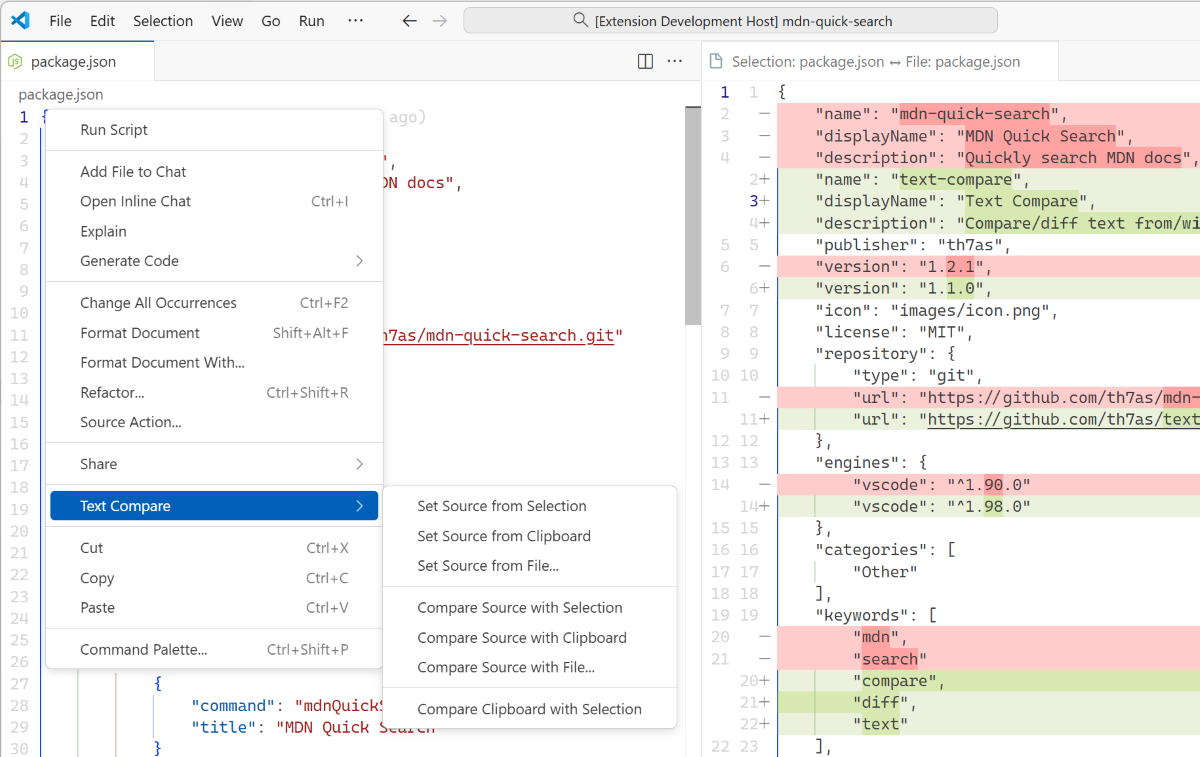Go back with the left arrow
This screenshot has height=757, width=1200.
(409, 20)
